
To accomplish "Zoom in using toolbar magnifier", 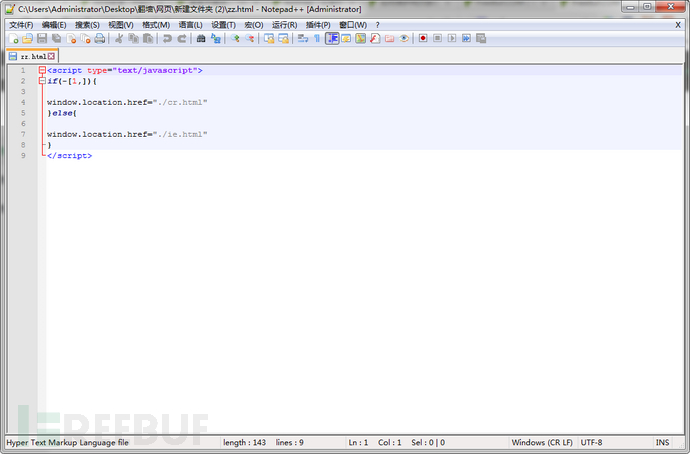I will pos(235,39).
